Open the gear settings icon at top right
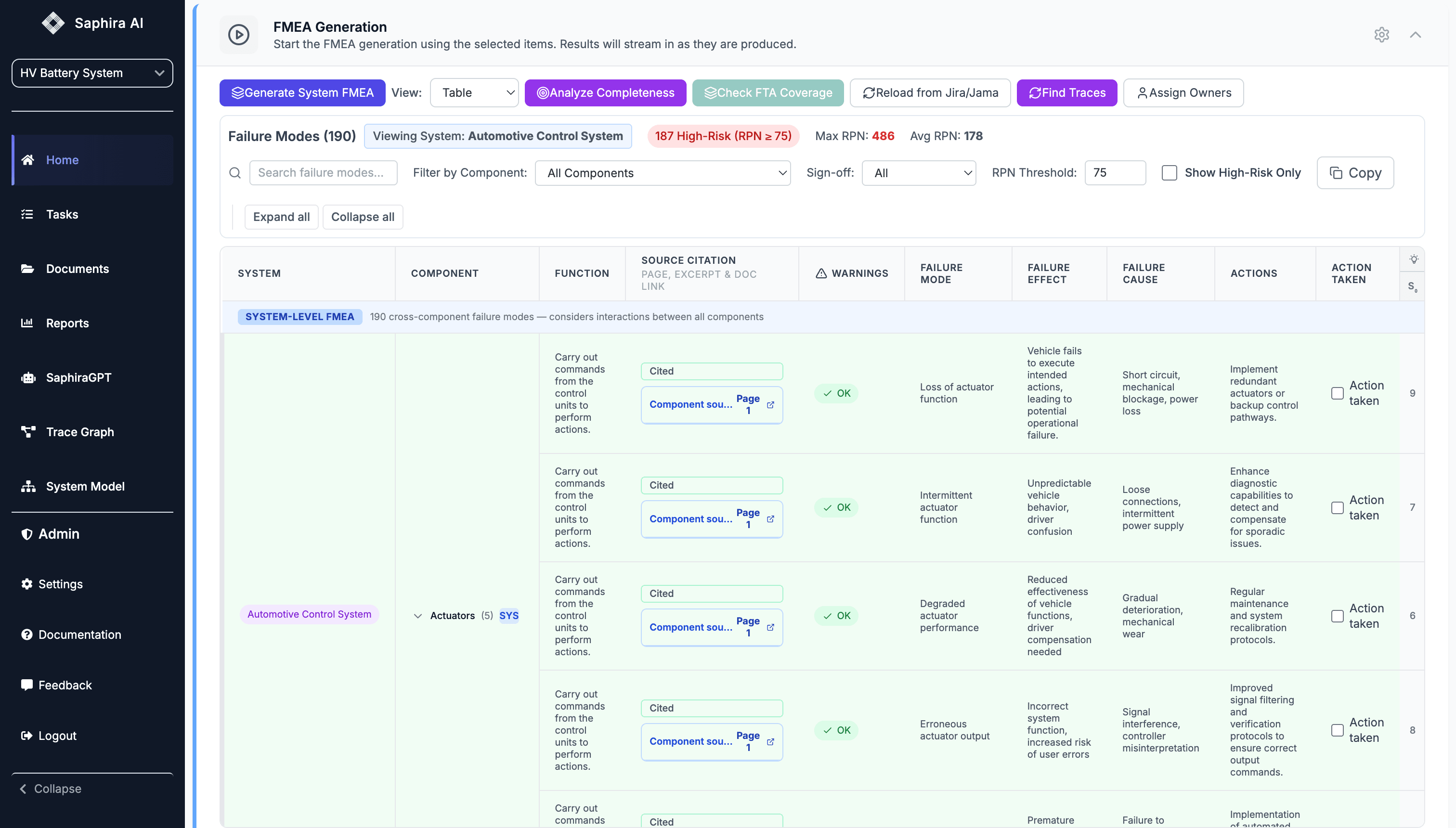The width and height of the screenshot is (1456, 828). click(1381, 35)
